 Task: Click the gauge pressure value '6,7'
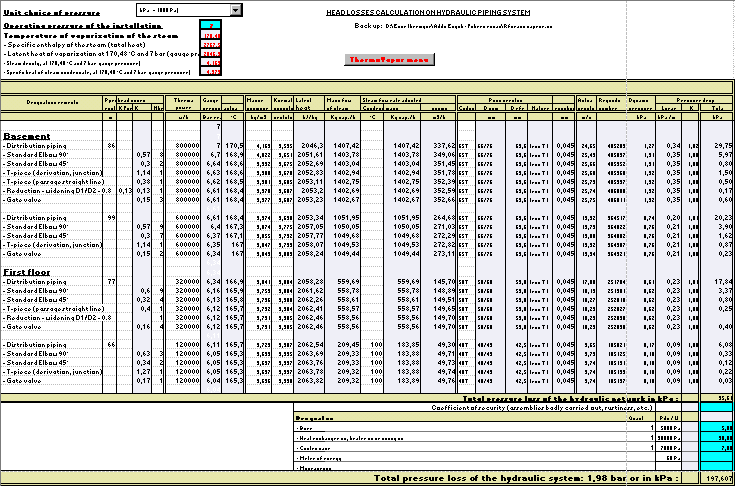[x=215, y=155]
